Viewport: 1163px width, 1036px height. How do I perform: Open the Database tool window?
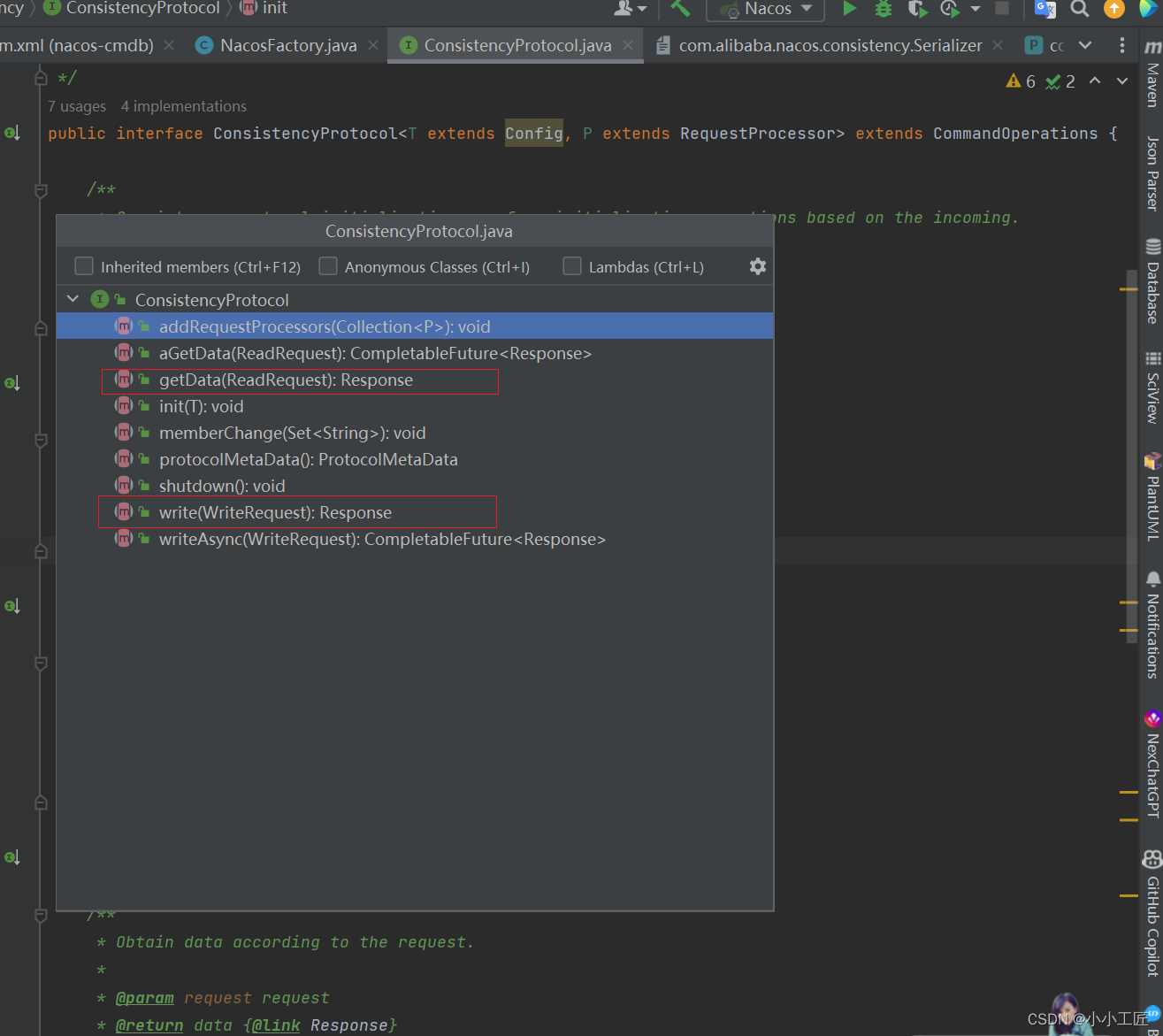(1152, 283)
